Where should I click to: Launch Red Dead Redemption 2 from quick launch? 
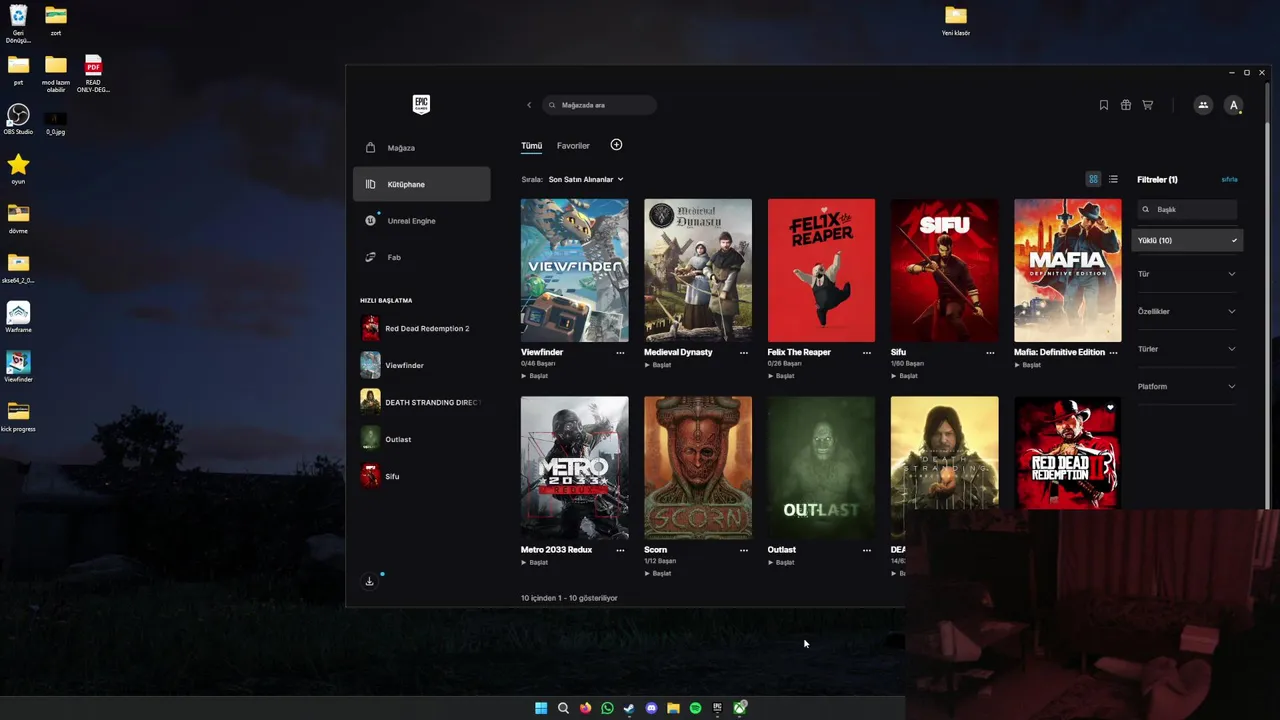421,328
